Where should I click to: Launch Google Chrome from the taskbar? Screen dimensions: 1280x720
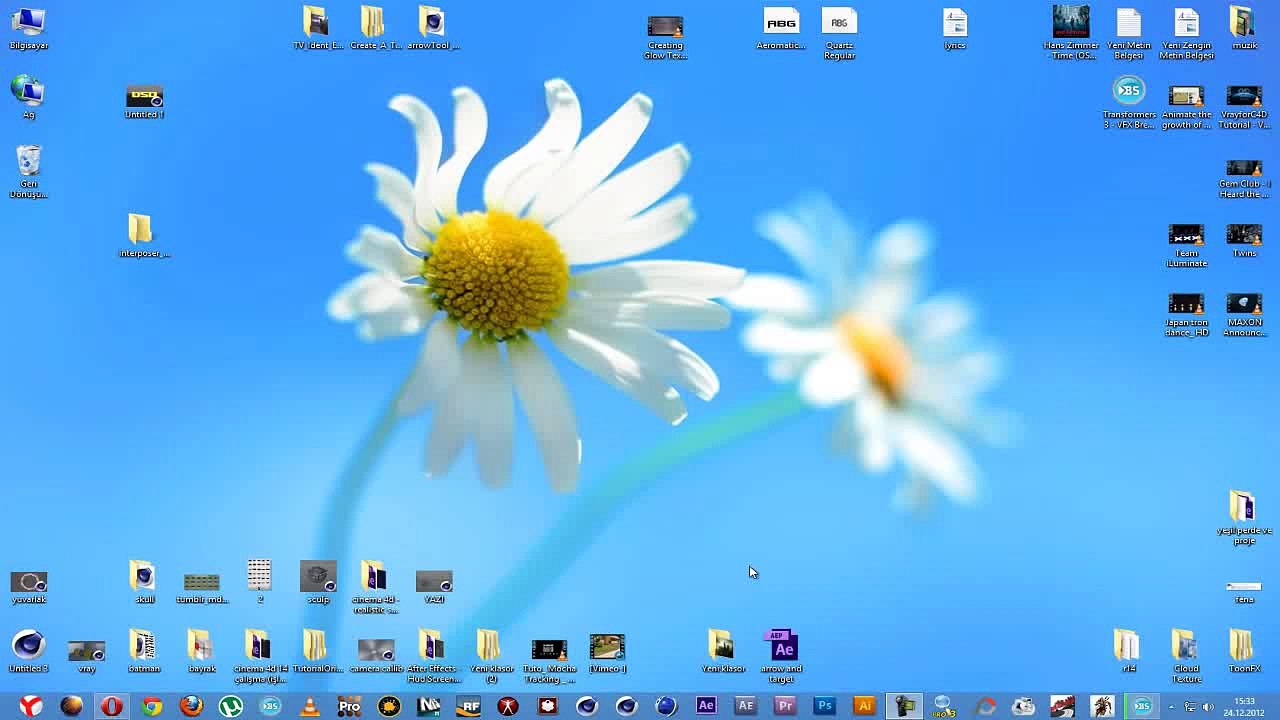point(151,706)
